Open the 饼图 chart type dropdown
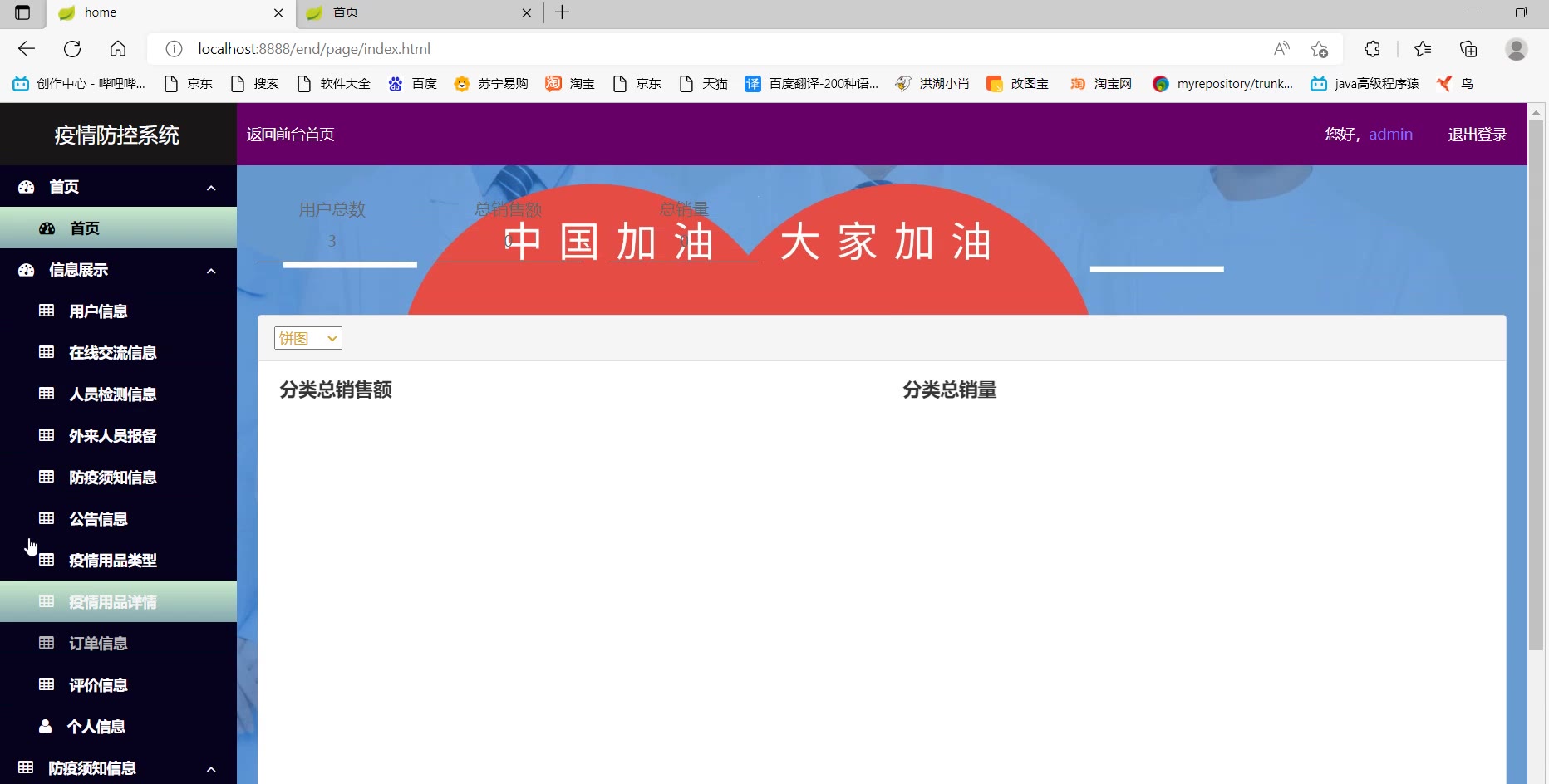 tap(308, 338)
